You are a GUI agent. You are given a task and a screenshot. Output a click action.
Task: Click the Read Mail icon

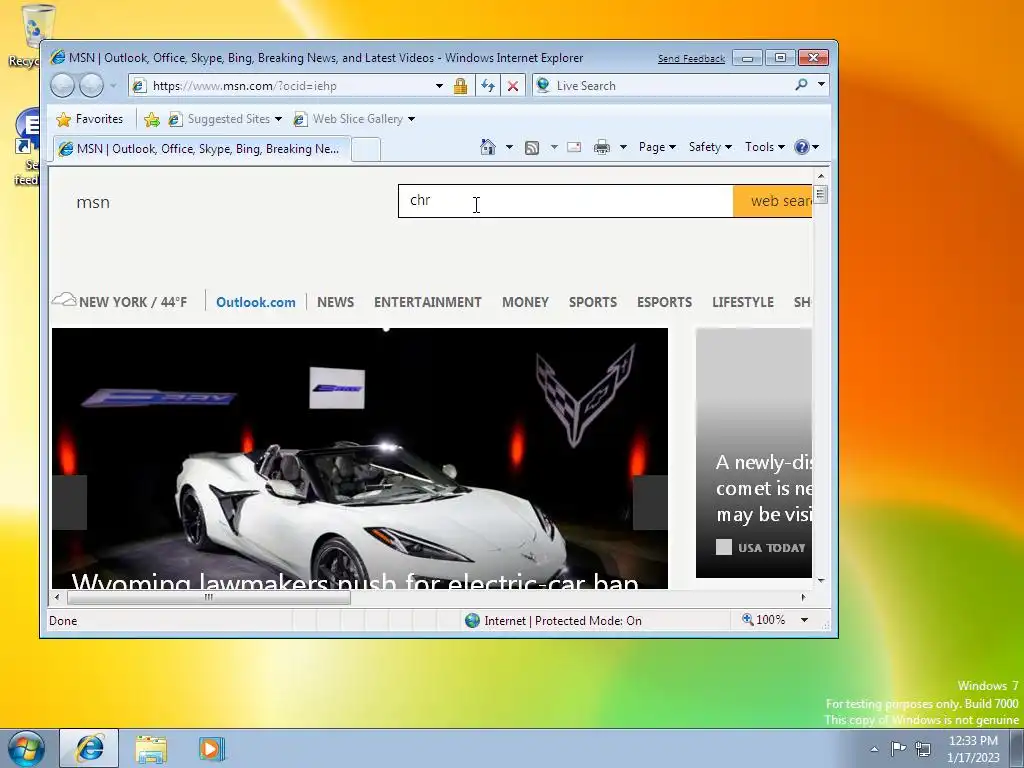pyautogui.click(x=574, y=147)
